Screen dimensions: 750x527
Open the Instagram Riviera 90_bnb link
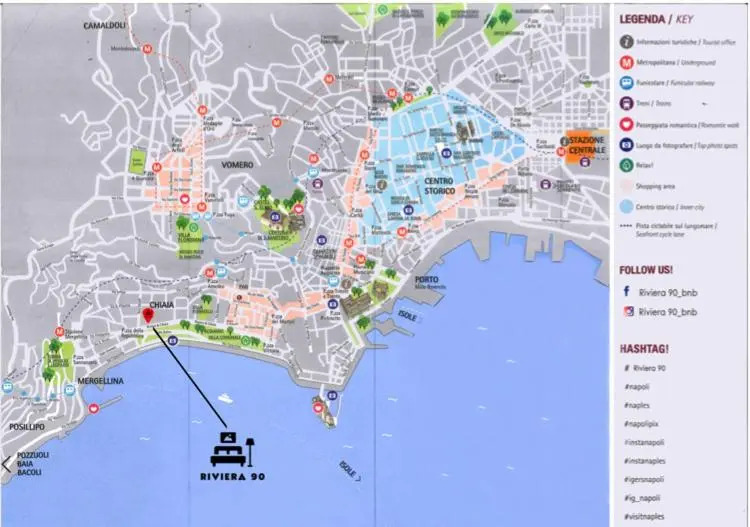point(665,311)
